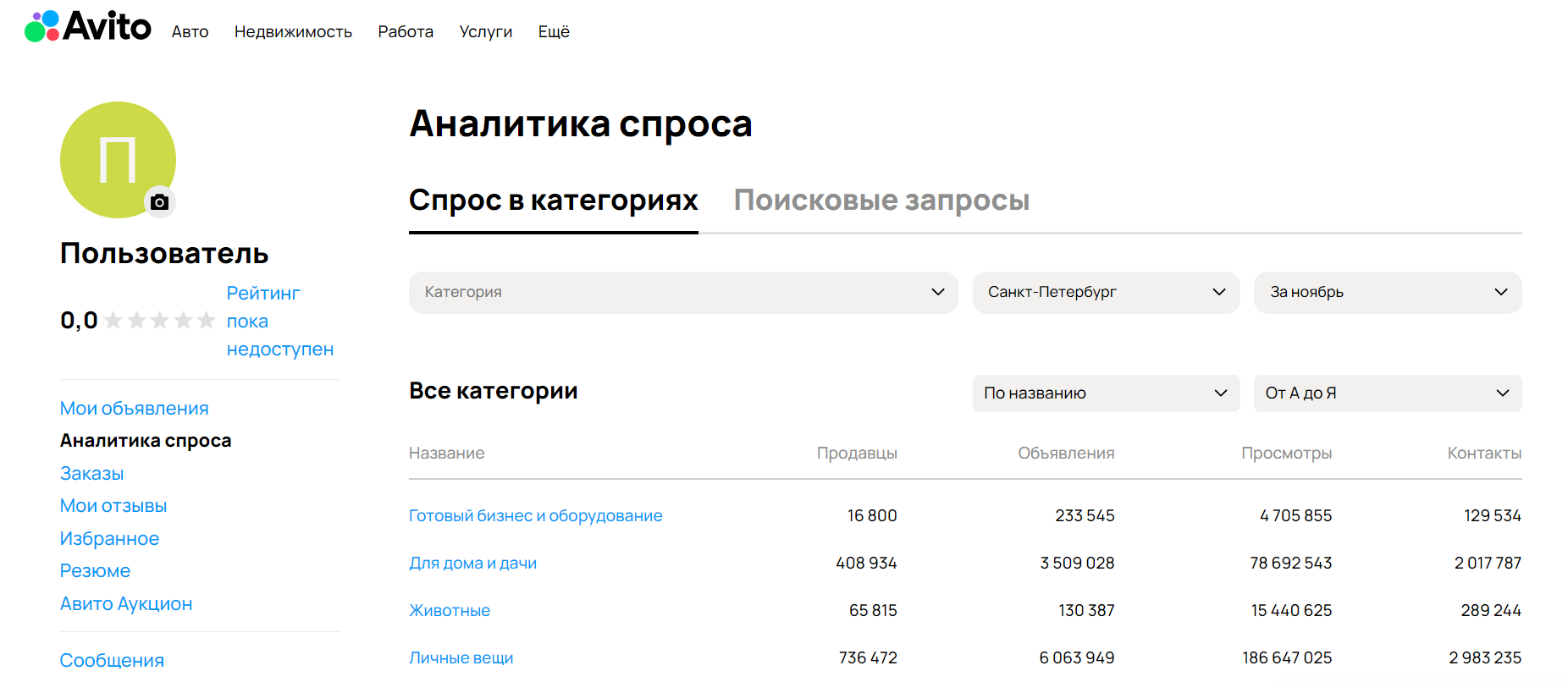
Task: Click views value 15 440 625
Action: click(1291, 610)
